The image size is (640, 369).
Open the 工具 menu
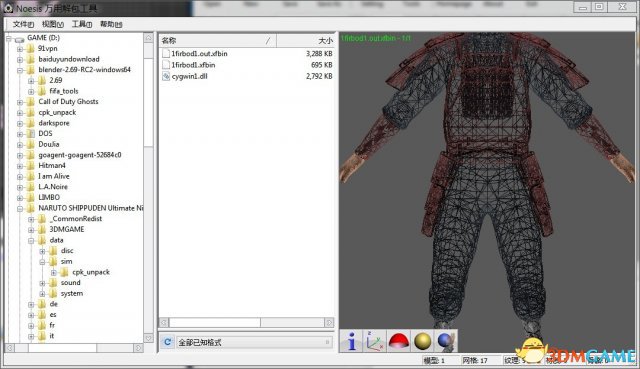point(82,24)
